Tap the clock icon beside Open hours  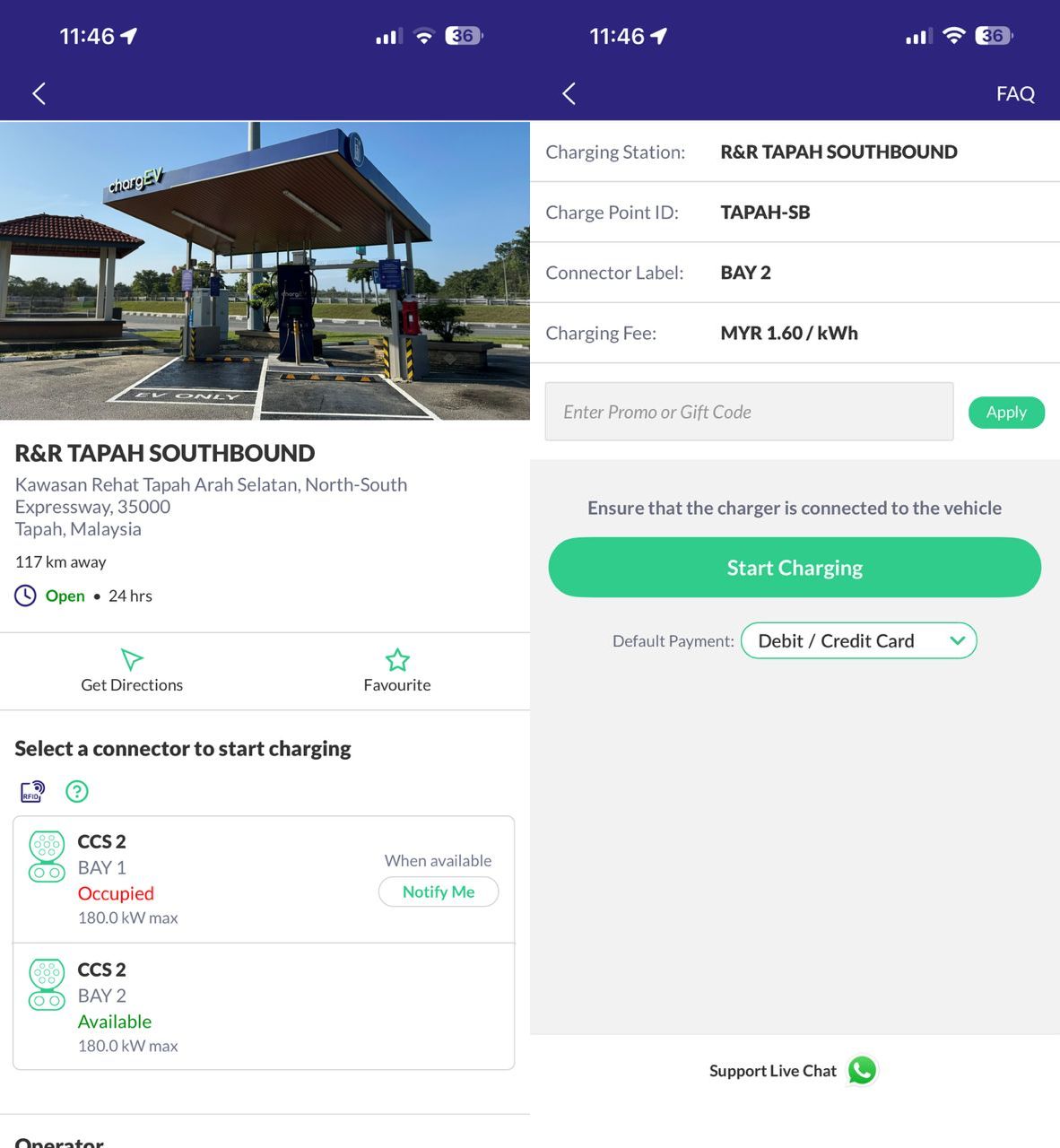[x=25, y=596]
